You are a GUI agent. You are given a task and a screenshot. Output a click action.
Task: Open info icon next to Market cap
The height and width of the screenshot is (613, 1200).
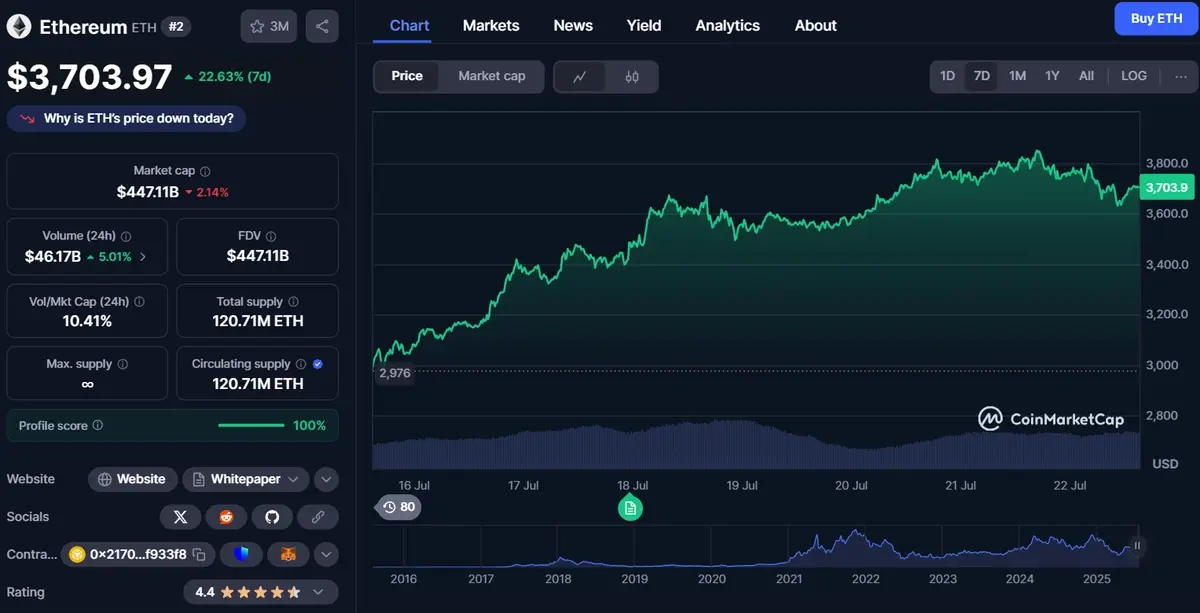(205, 171)
